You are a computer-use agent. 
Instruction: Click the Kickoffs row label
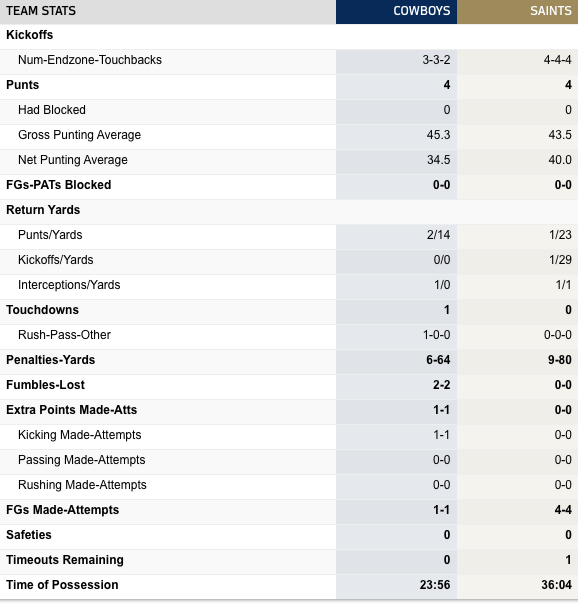click(x=30, y=35)
